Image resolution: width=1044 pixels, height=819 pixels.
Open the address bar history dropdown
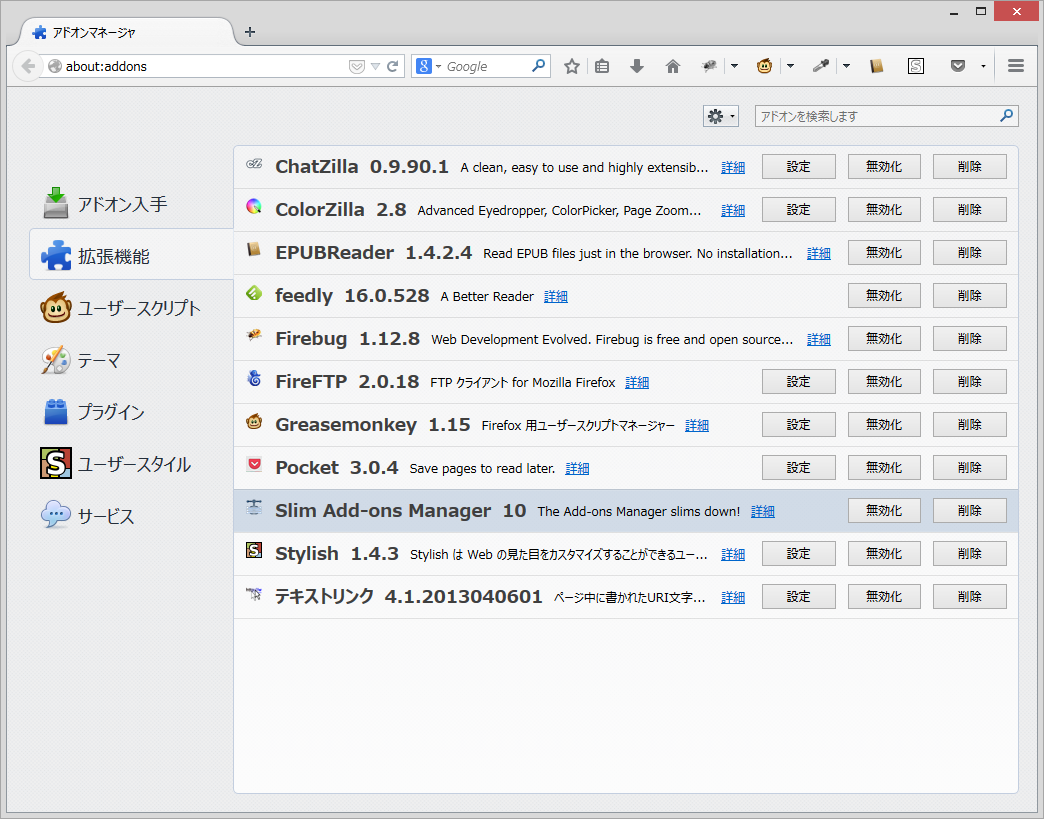pos(376,66)
